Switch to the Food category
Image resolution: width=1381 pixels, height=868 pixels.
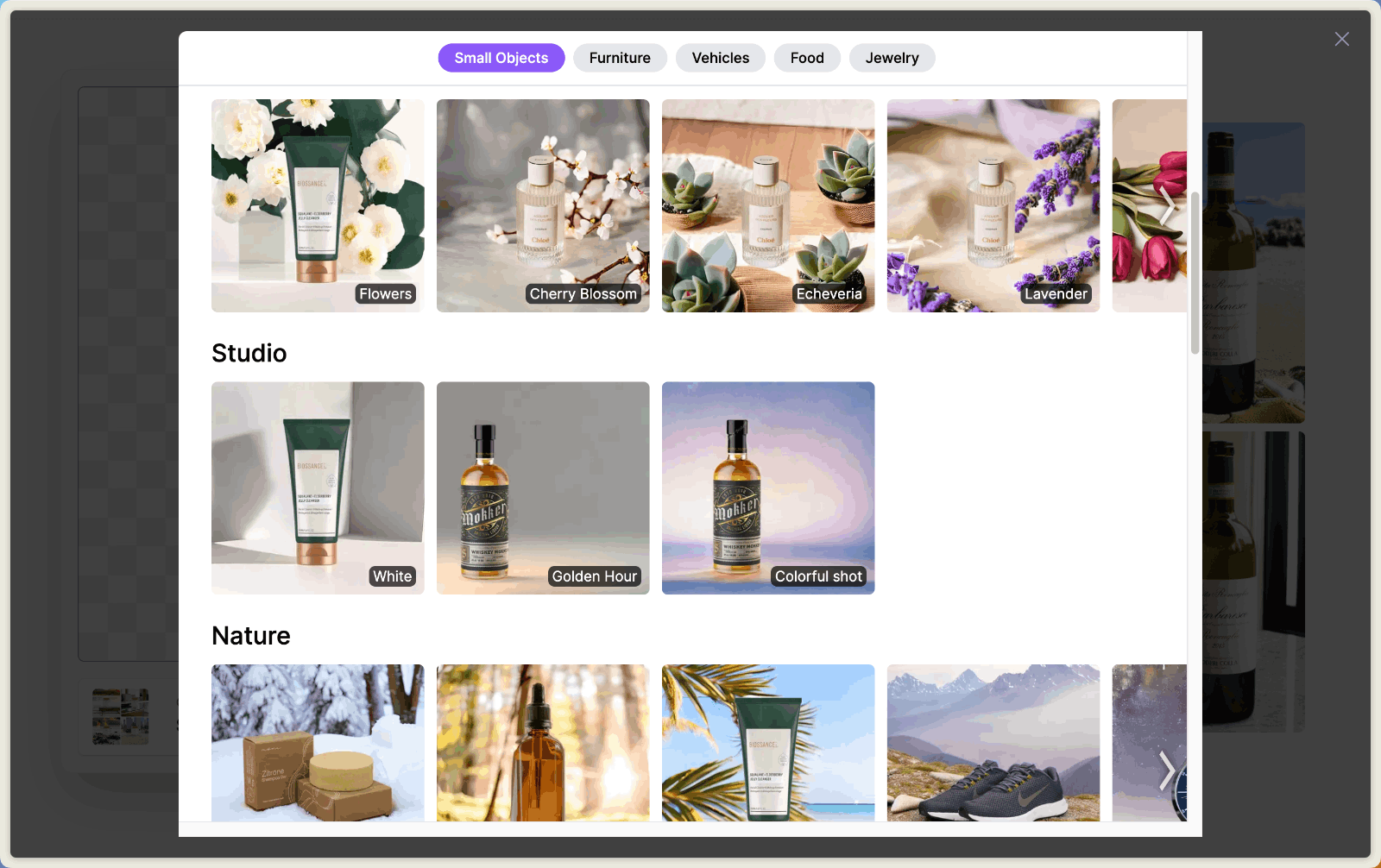[806, 58]
